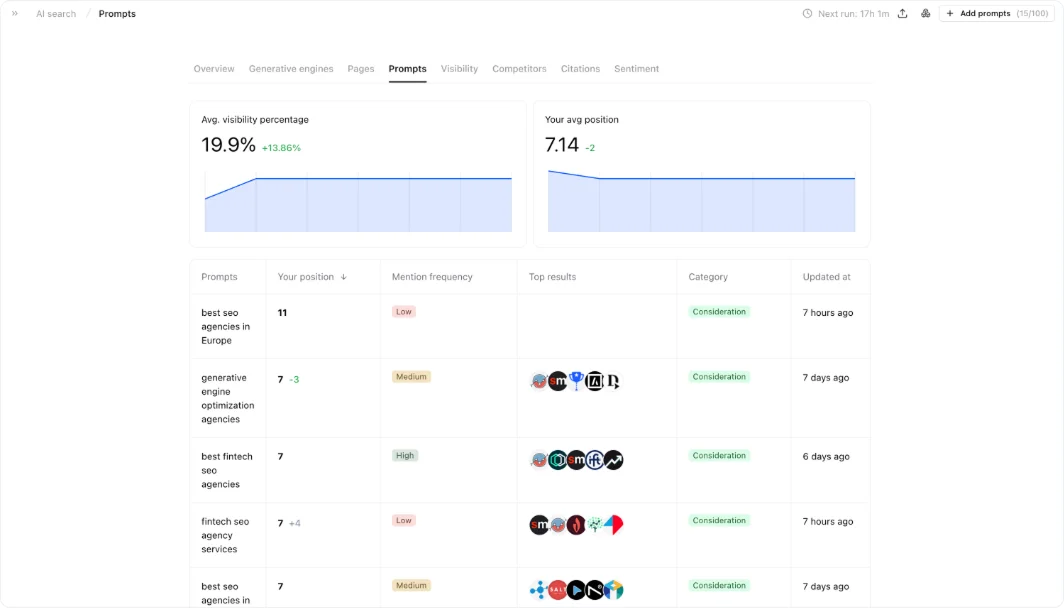Click blue molecule logo in last row
This screenshot has height=608, width=1064.
click(x=539, y=590)
